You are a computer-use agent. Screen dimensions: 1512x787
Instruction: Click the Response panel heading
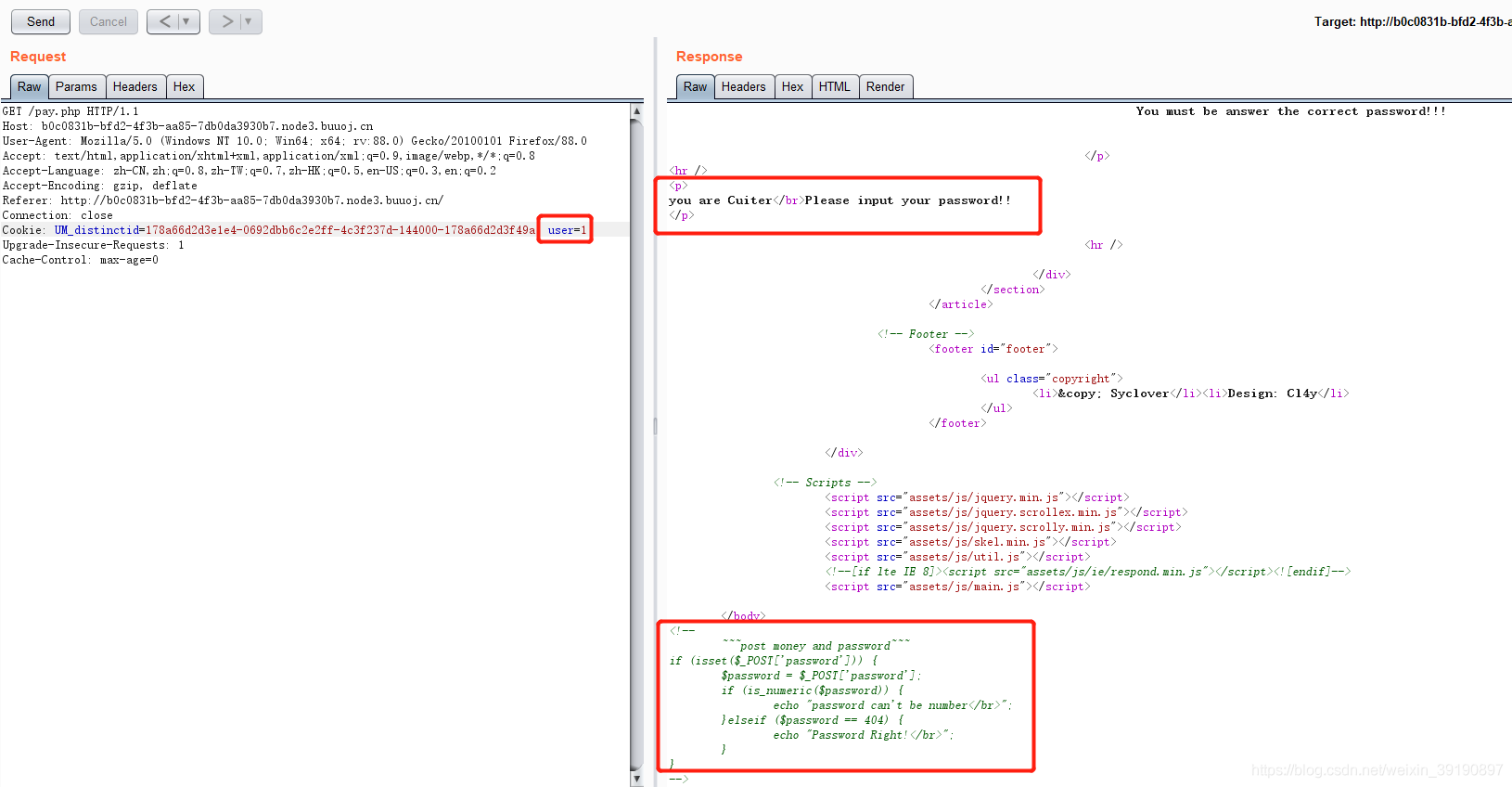pos(710,57)
